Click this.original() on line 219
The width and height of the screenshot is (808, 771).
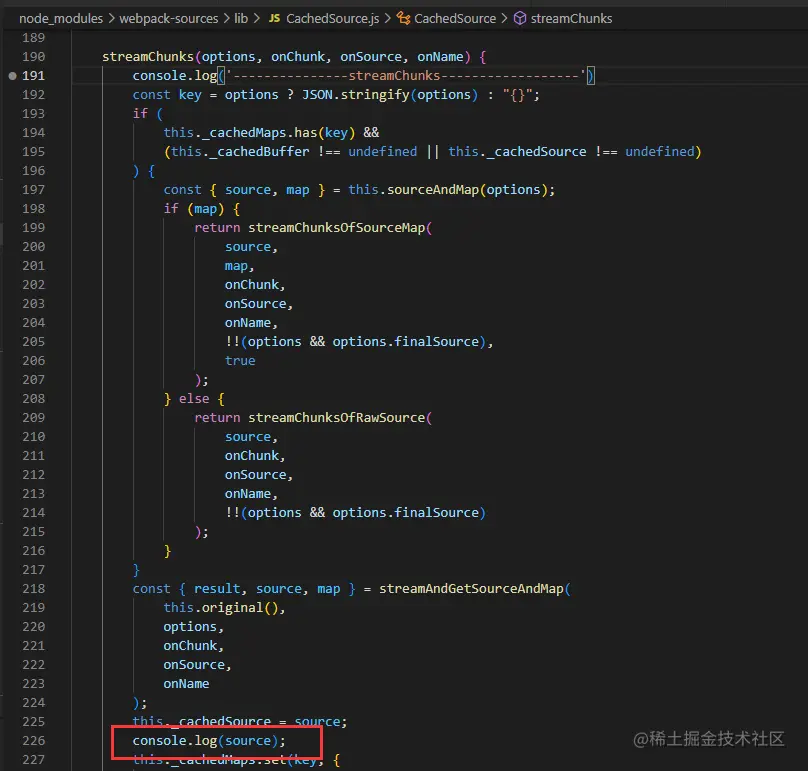click(221, 608)
